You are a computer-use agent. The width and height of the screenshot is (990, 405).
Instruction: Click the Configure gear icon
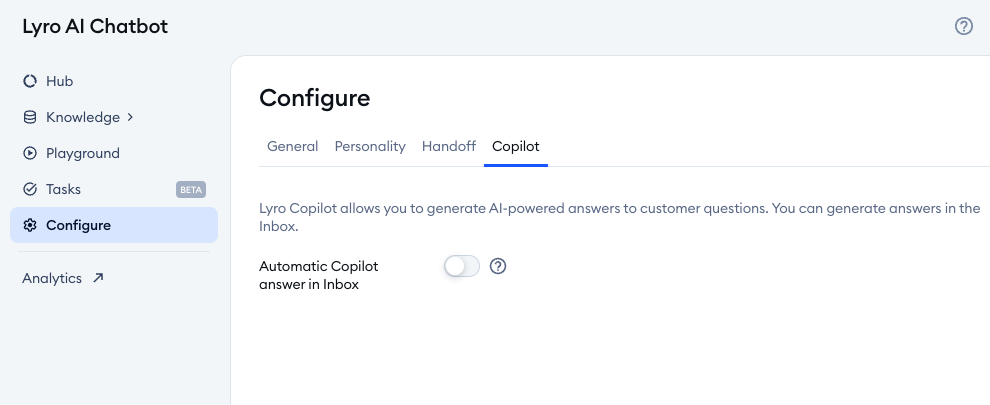30,225
